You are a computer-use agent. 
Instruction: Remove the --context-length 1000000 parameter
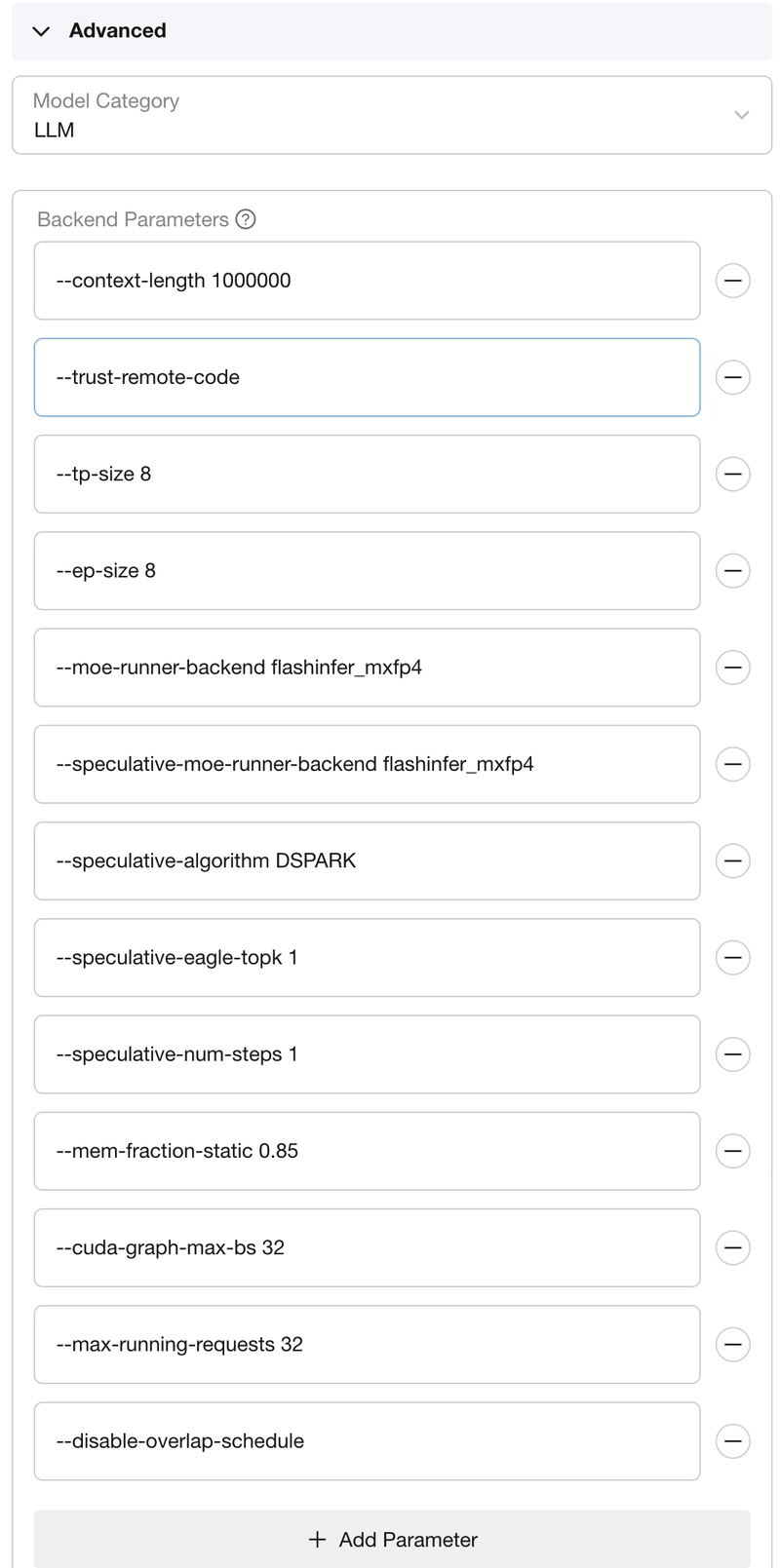pos(732,281)
